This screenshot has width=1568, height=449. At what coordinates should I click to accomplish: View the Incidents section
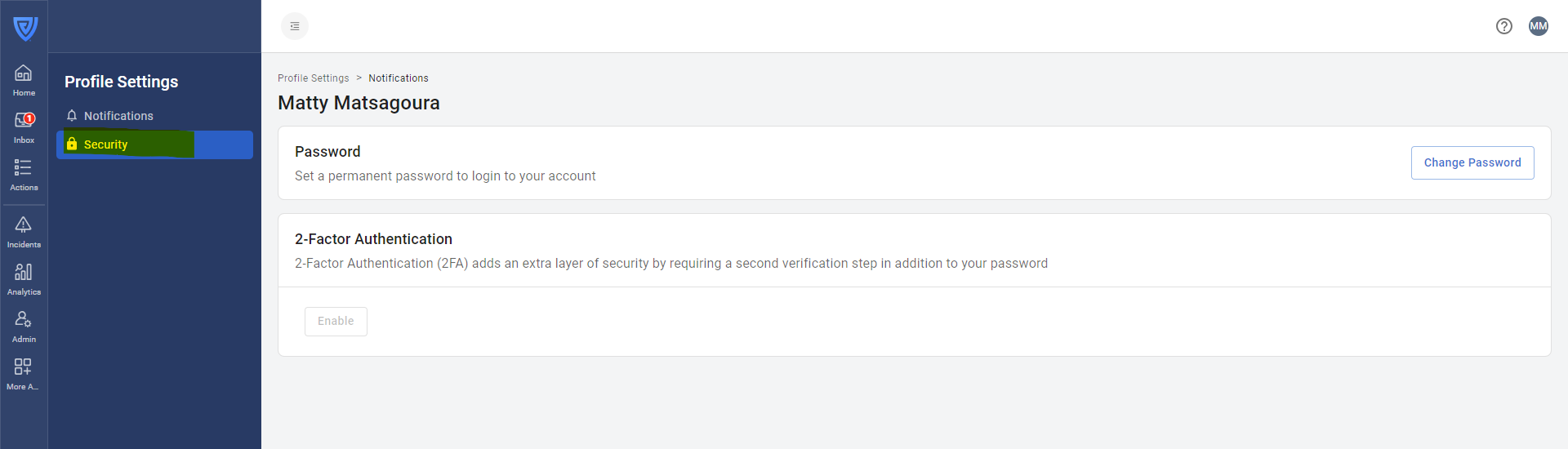pyautogui.click(x=24, y=232)
